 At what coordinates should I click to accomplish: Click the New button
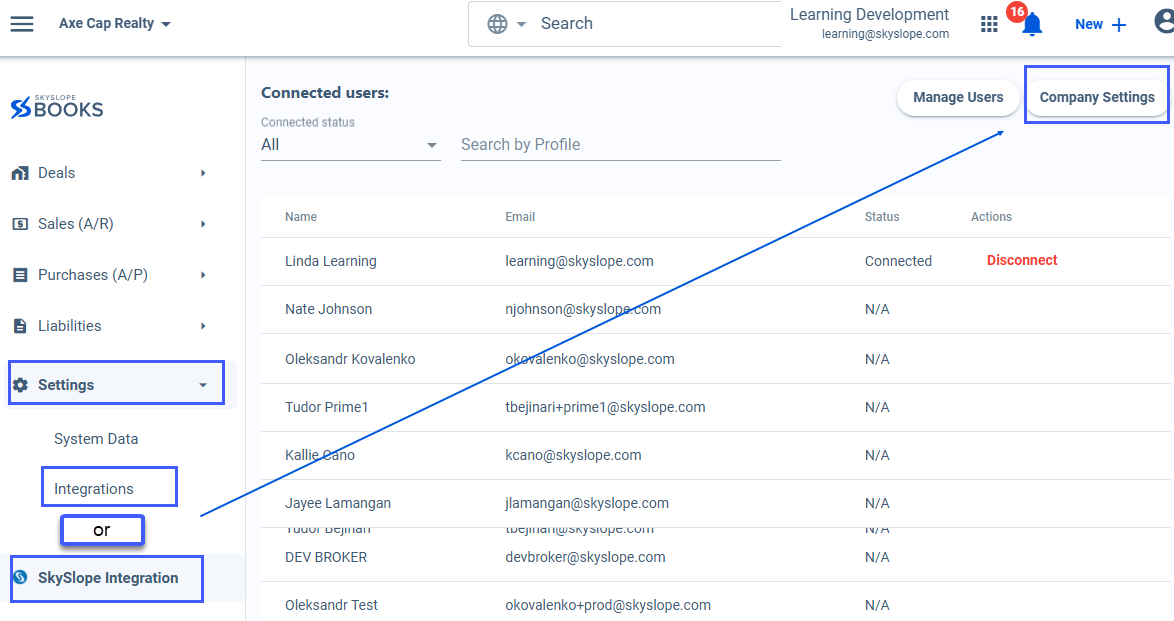point(1100,25)
